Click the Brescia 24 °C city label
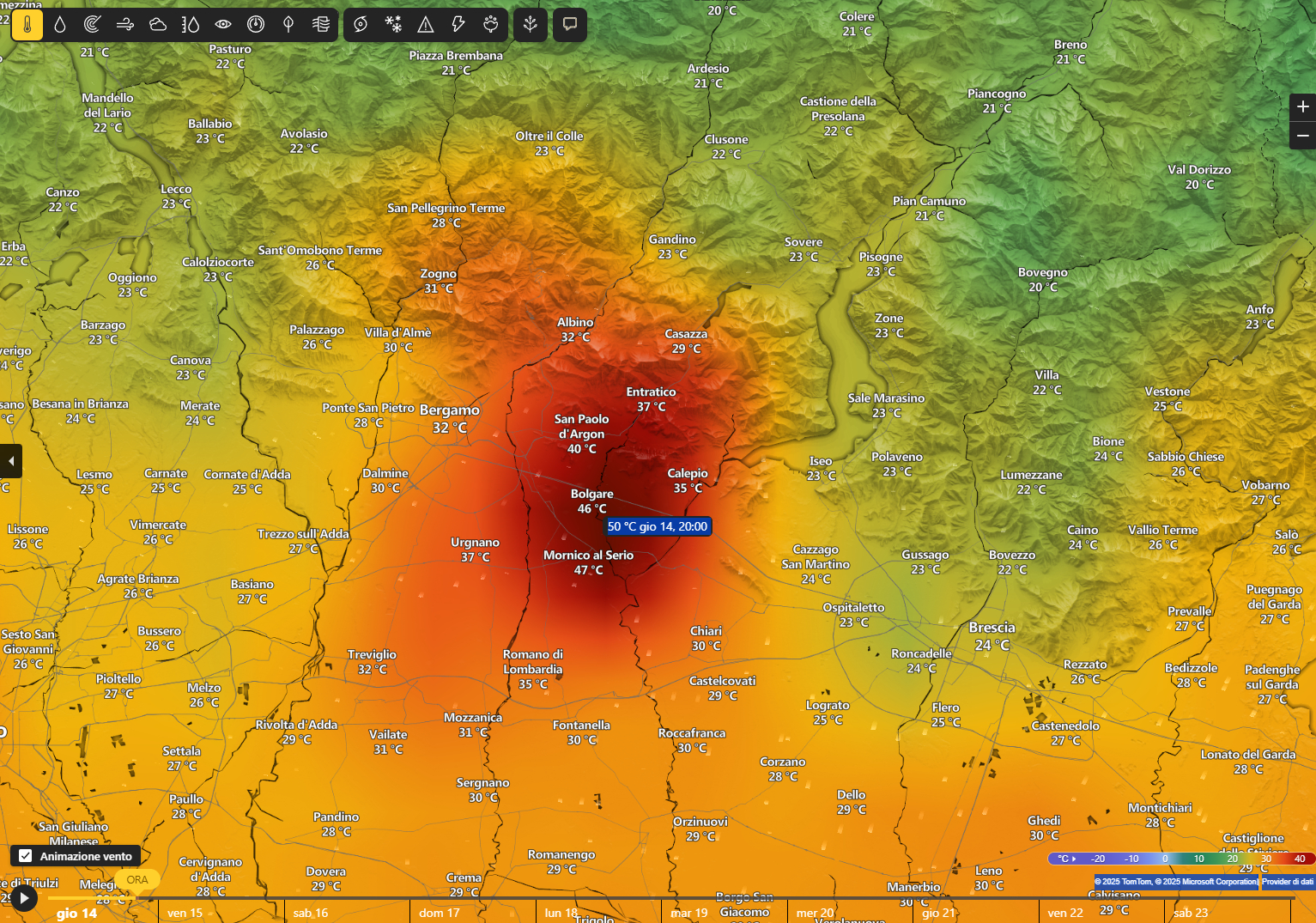This screenshot has height=923, width=1316. 992,636
